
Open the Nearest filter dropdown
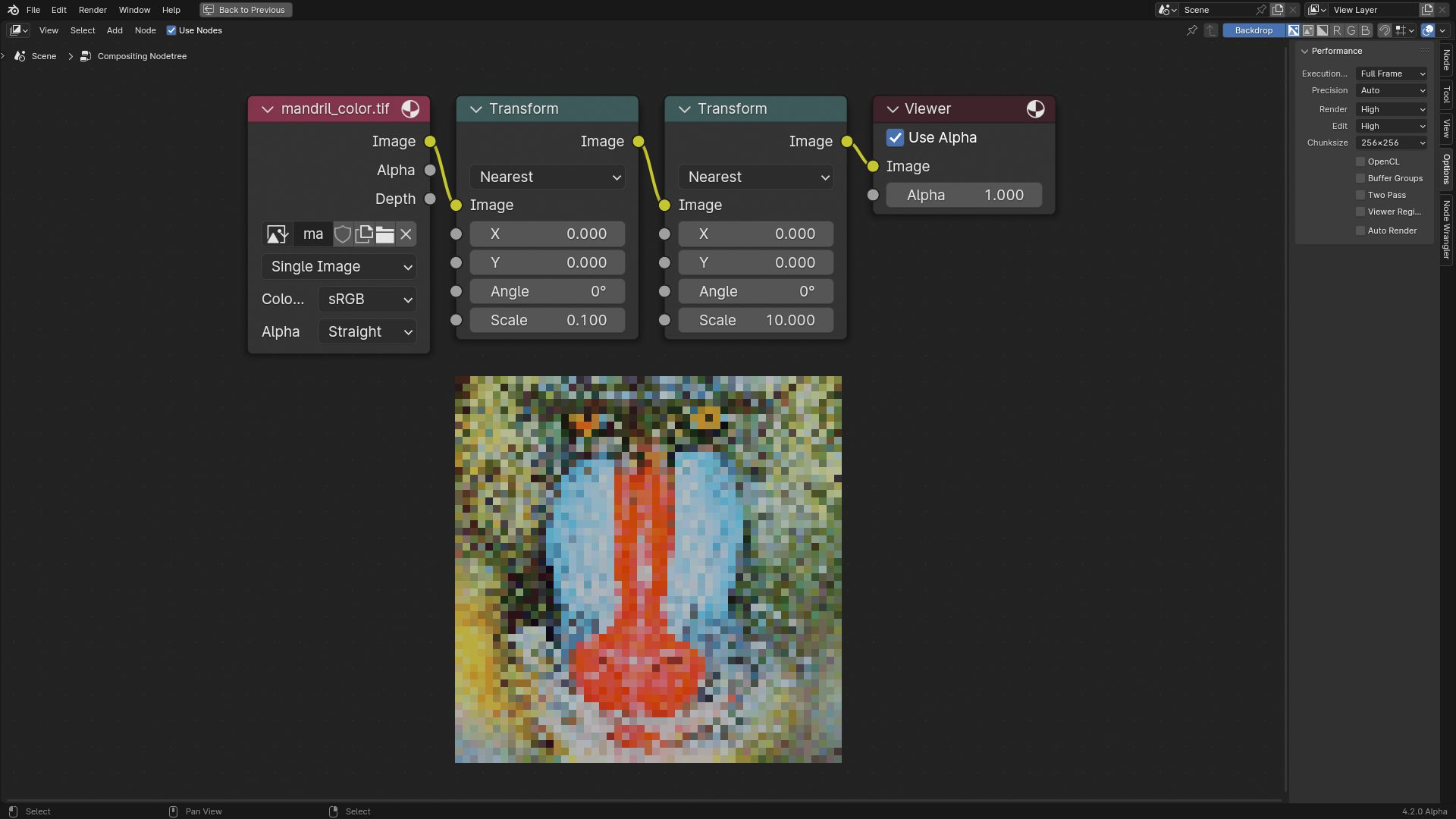click(x=547, y=177)
